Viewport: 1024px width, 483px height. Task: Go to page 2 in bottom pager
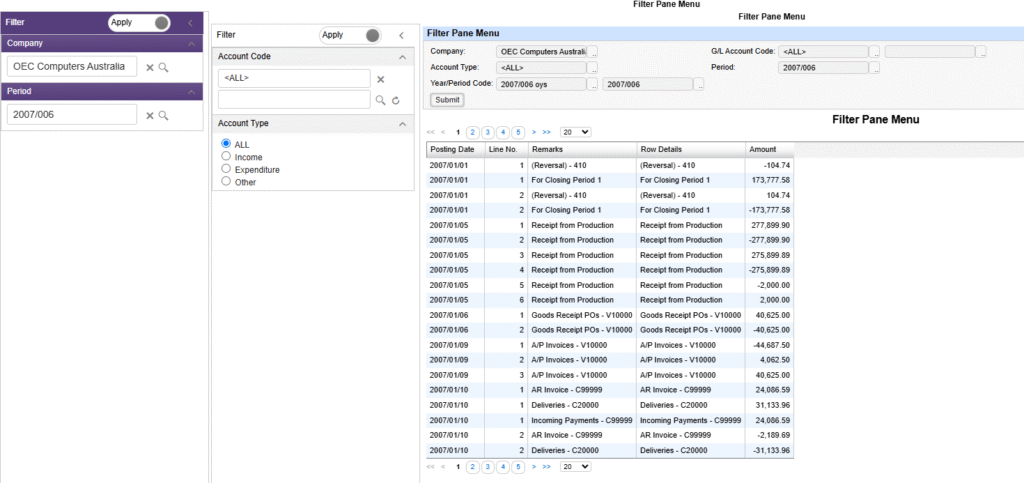click(473, 467)
